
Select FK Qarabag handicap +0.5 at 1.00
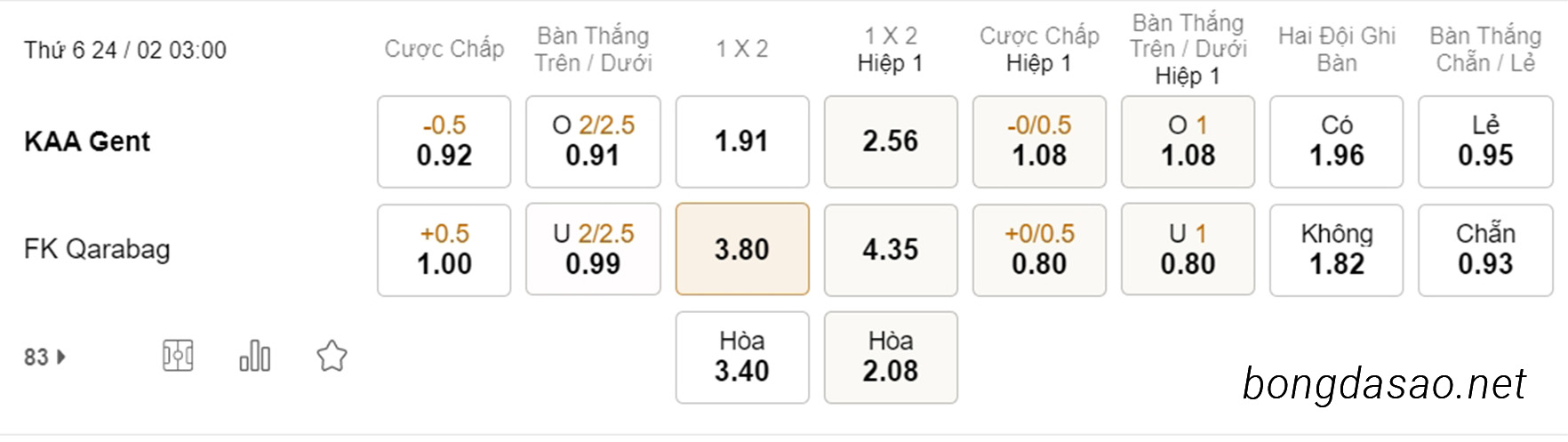click(x=444, y=250)
